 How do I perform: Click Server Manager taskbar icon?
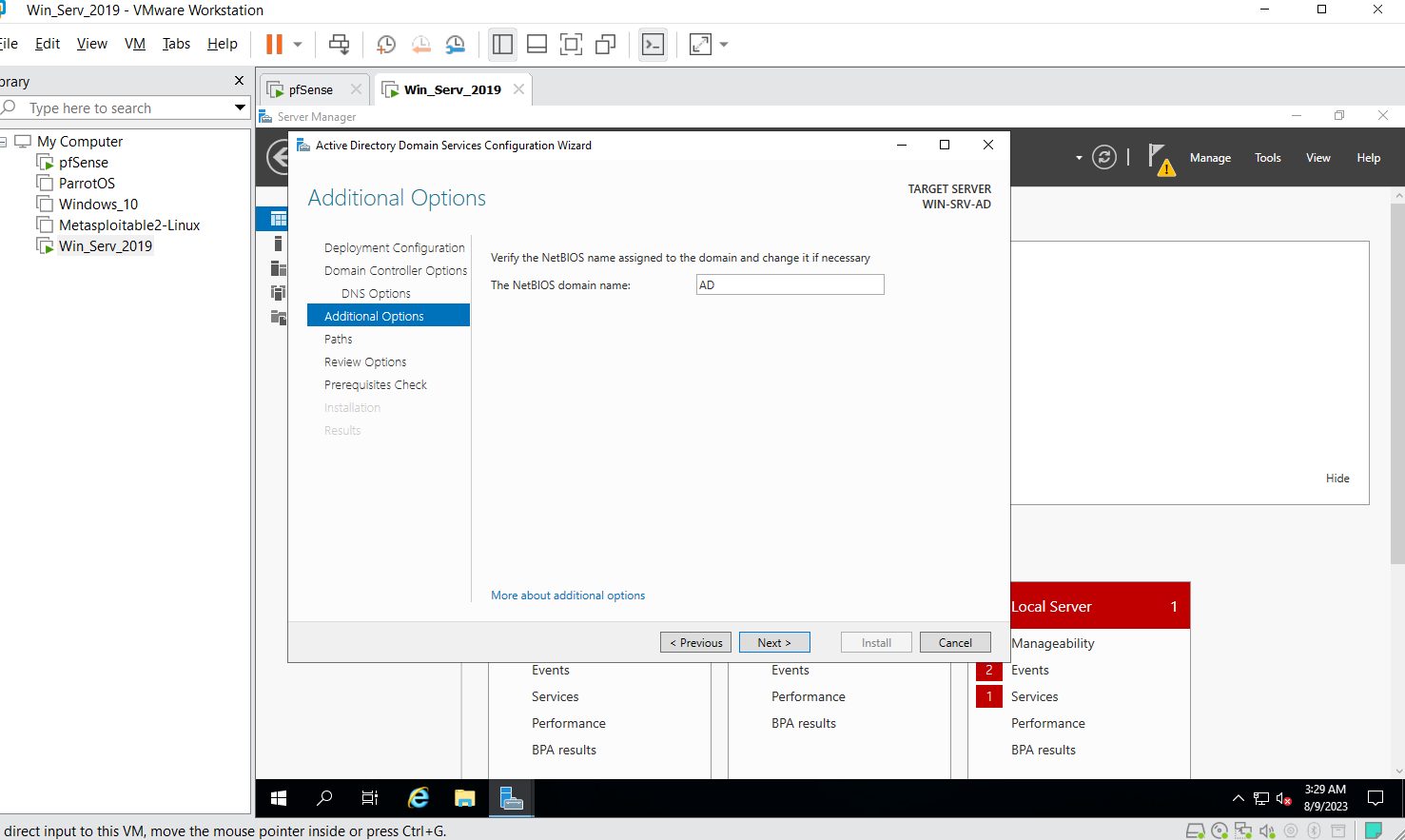coord(511,798)
